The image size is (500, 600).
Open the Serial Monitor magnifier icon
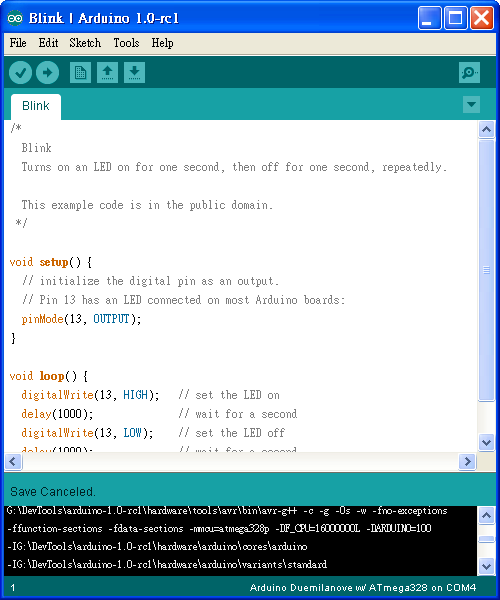(469, 73)
